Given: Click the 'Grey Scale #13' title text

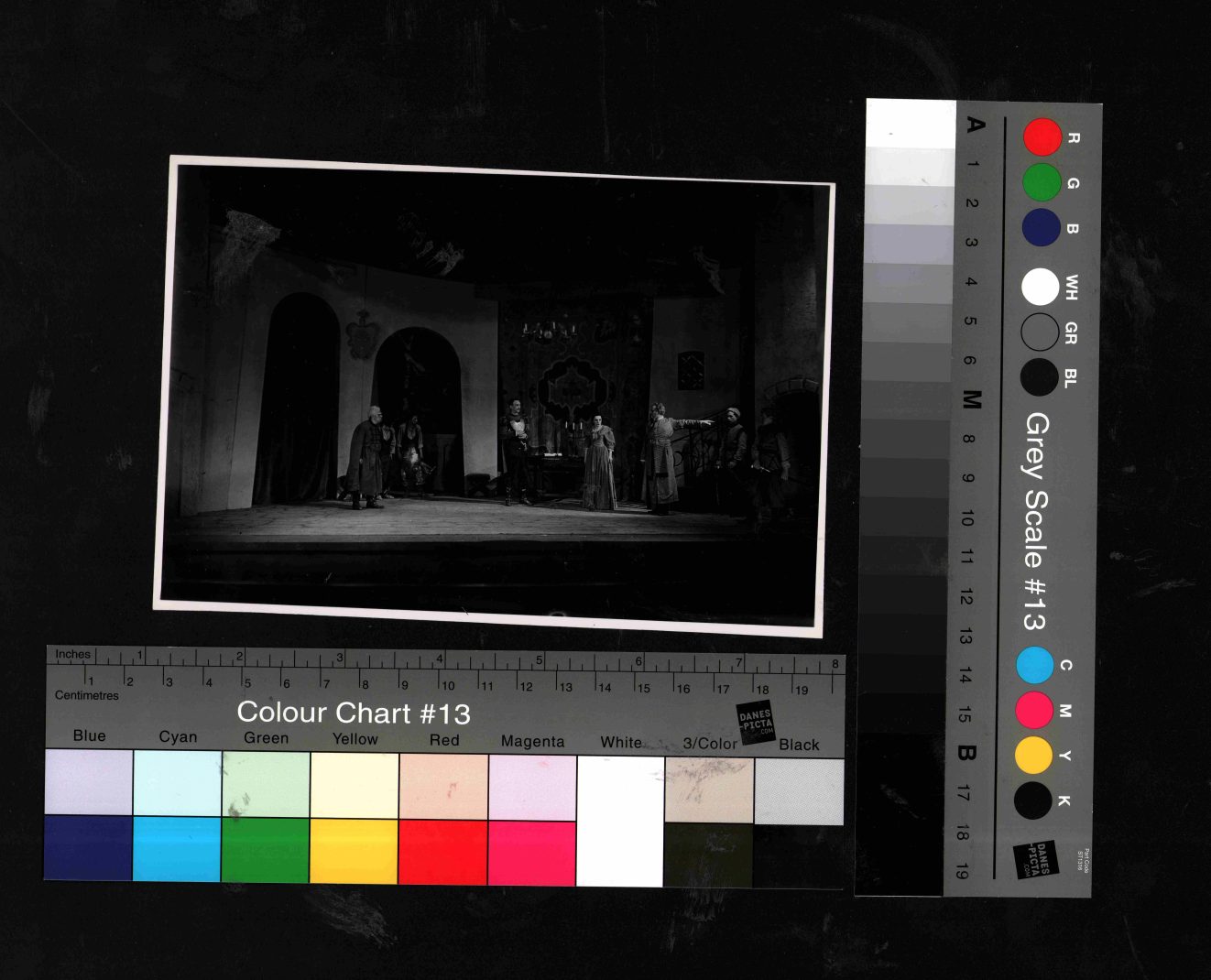Looking at the screenshot, I should click(x=1035, y=521).
